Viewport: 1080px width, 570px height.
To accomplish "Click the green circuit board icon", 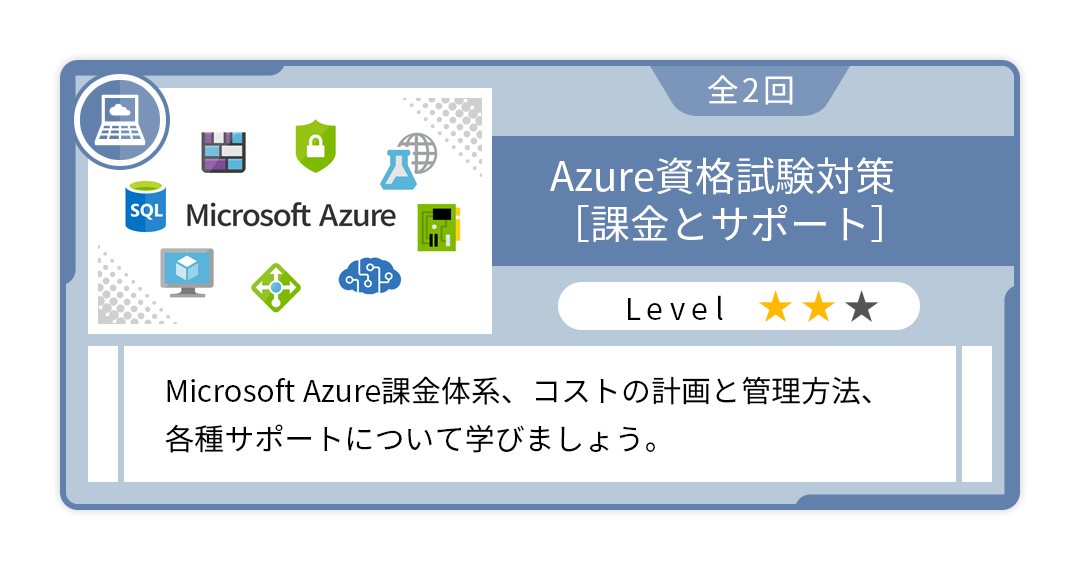I will pyautogui.click(x=439, y=227).
